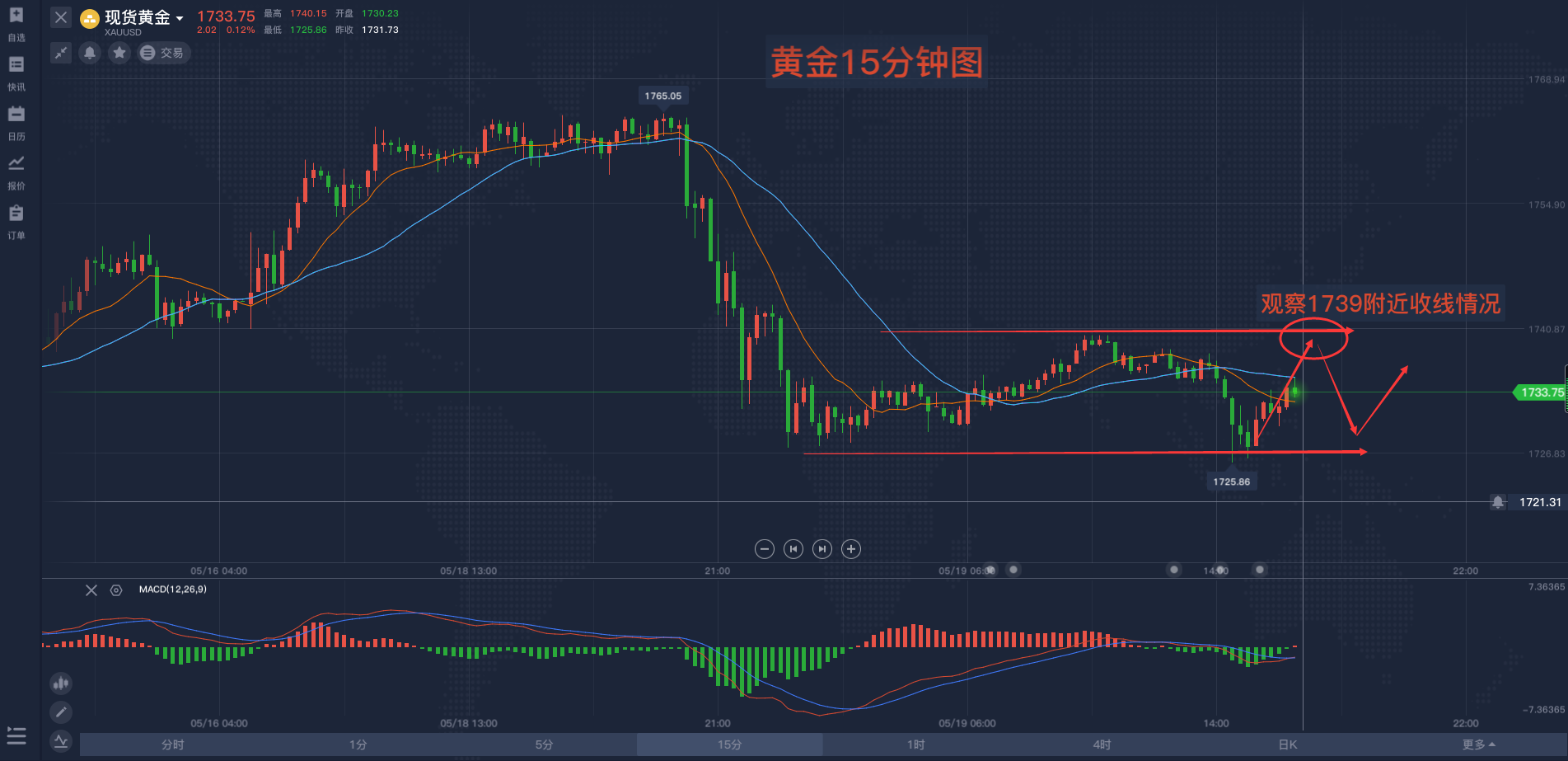Click the 最低 1725.86 low value in header
Screen dimensions: 1568x761
click(x=308, y=30)
